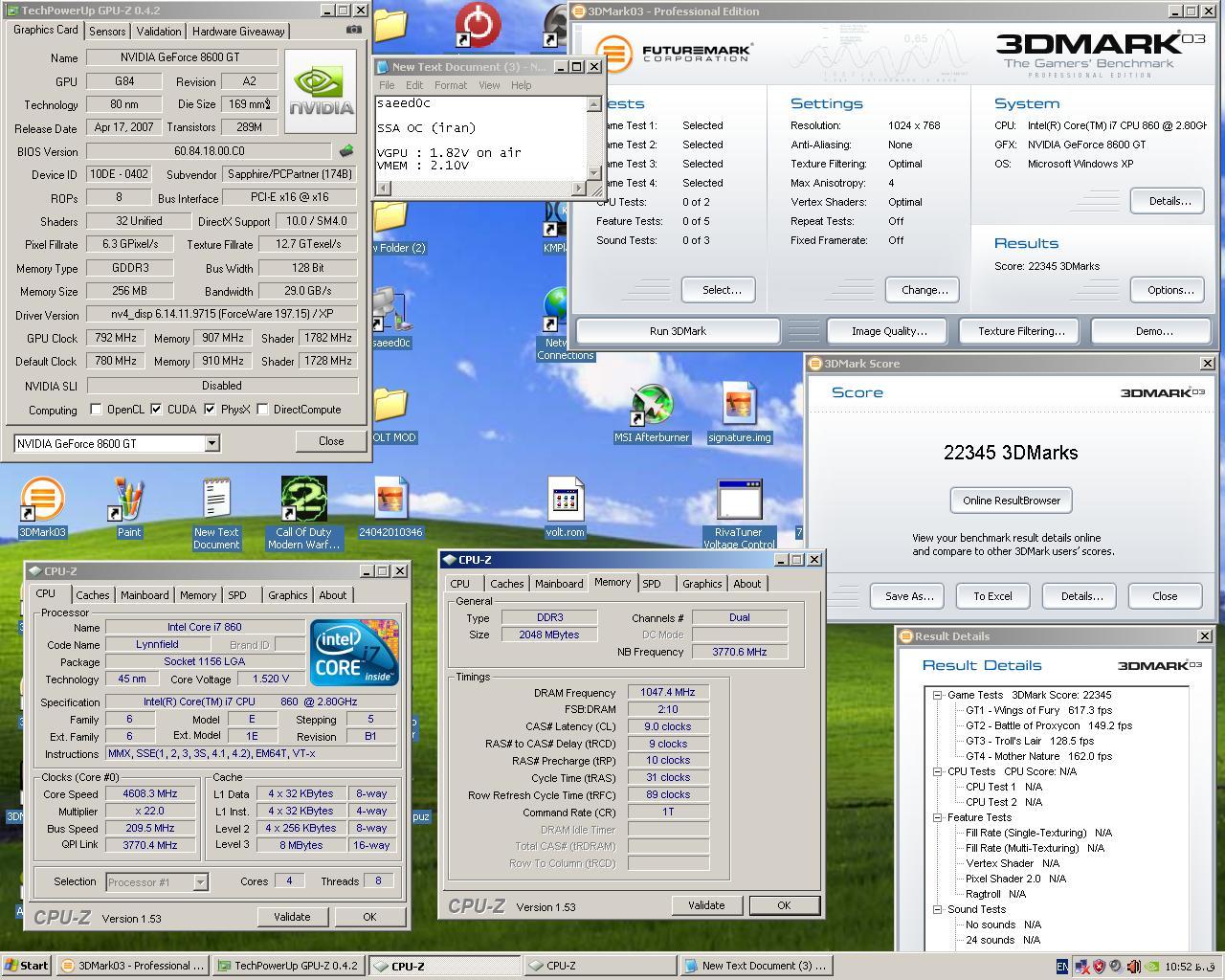The width and height of the screenshot is (1225, 980).
Task: Click Validate in the memory CPU-Z window
Action: pos(706,905)
